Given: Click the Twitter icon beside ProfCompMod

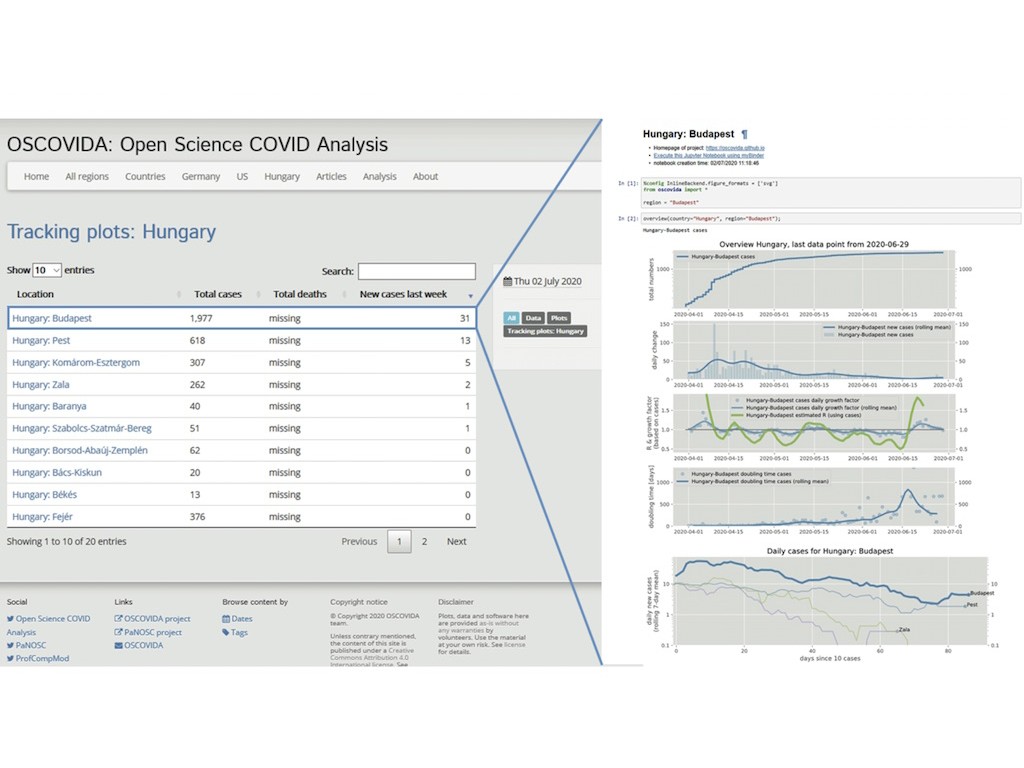Looking at the screenshot, I should [11, 659].
